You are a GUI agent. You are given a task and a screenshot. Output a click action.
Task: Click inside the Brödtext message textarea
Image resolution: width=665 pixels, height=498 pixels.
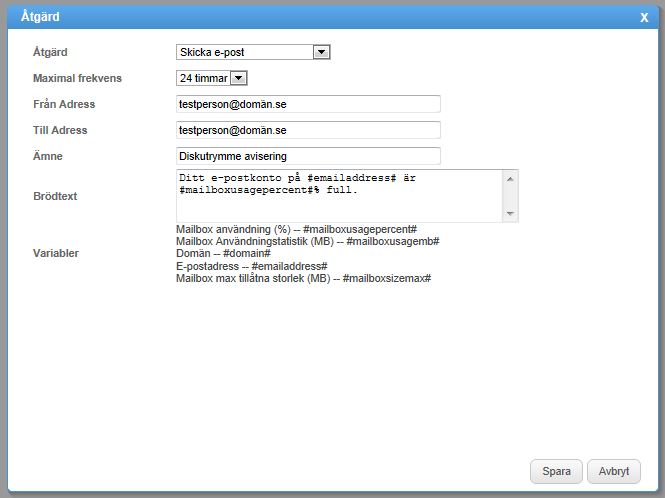[338, 196]
